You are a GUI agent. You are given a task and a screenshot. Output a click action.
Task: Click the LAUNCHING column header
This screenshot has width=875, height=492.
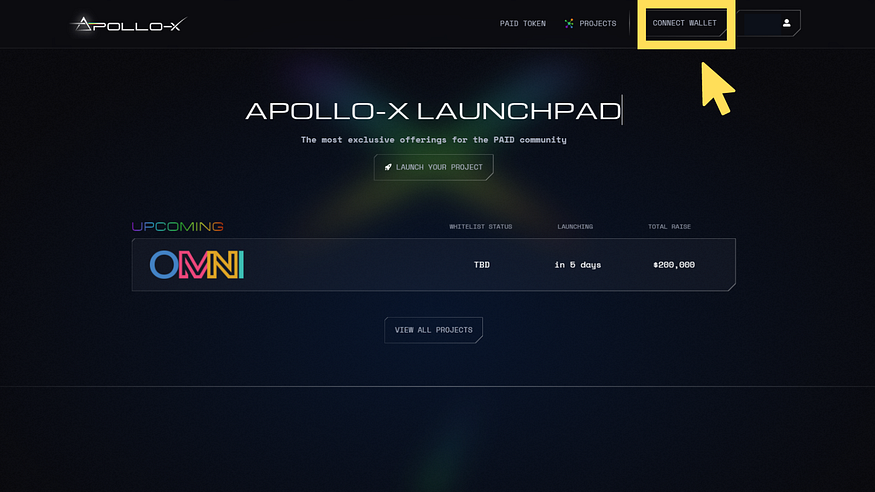pos(575,226)
